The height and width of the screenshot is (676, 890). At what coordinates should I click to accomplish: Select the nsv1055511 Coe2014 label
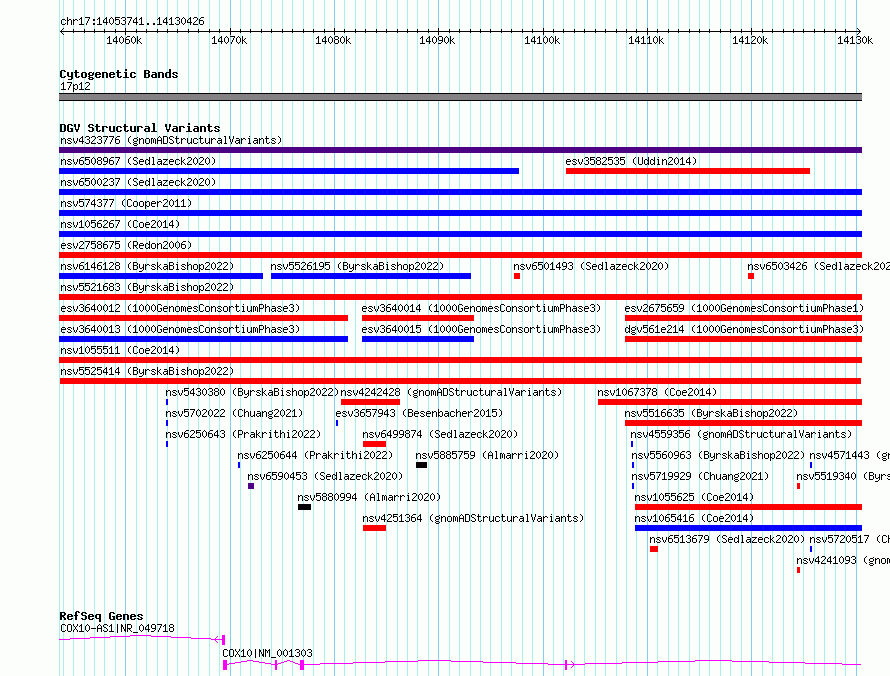tap(120, 350)
